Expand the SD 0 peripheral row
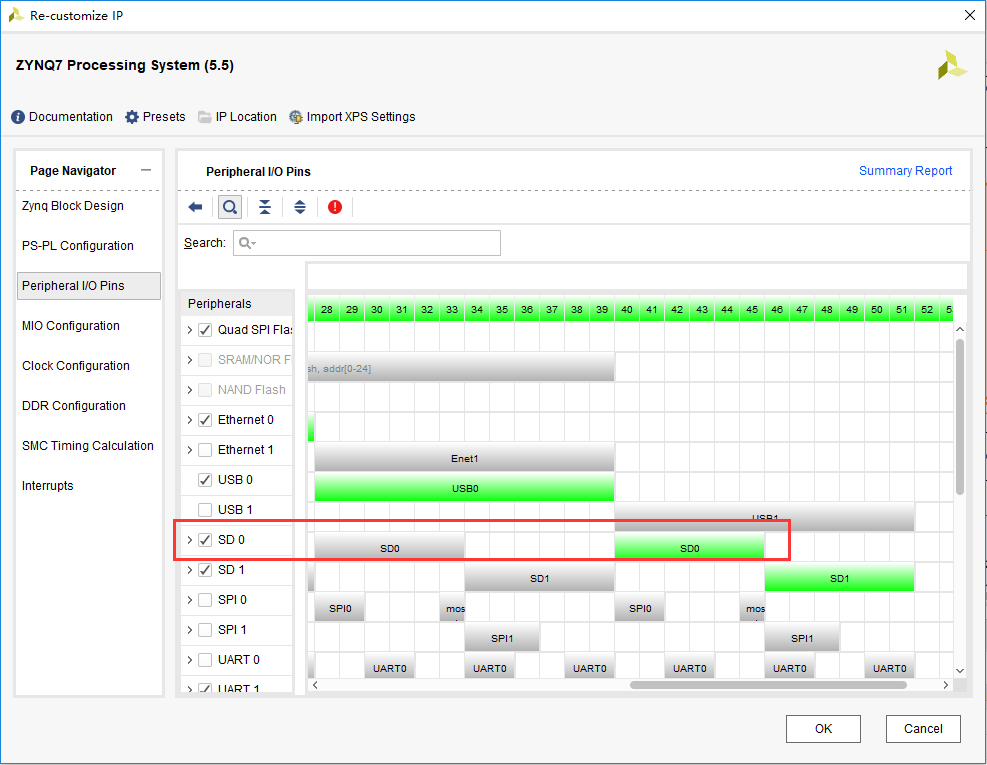Screen dimensions: 987x765 189,540
